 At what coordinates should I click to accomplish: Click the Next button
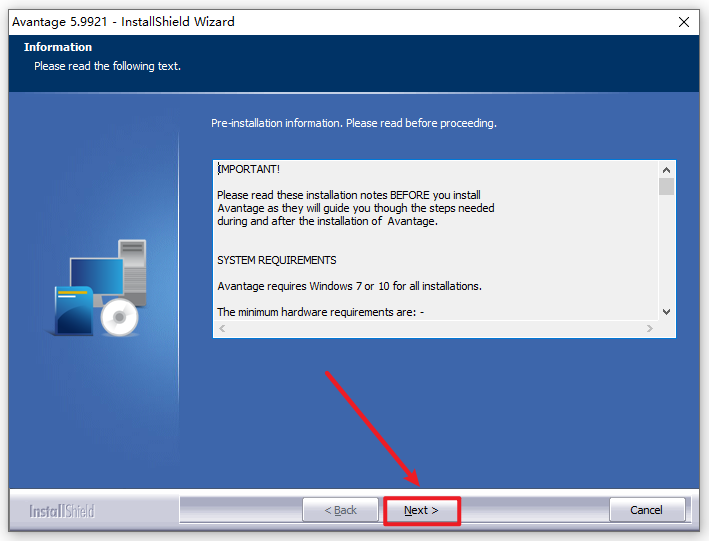coord(421,510)
